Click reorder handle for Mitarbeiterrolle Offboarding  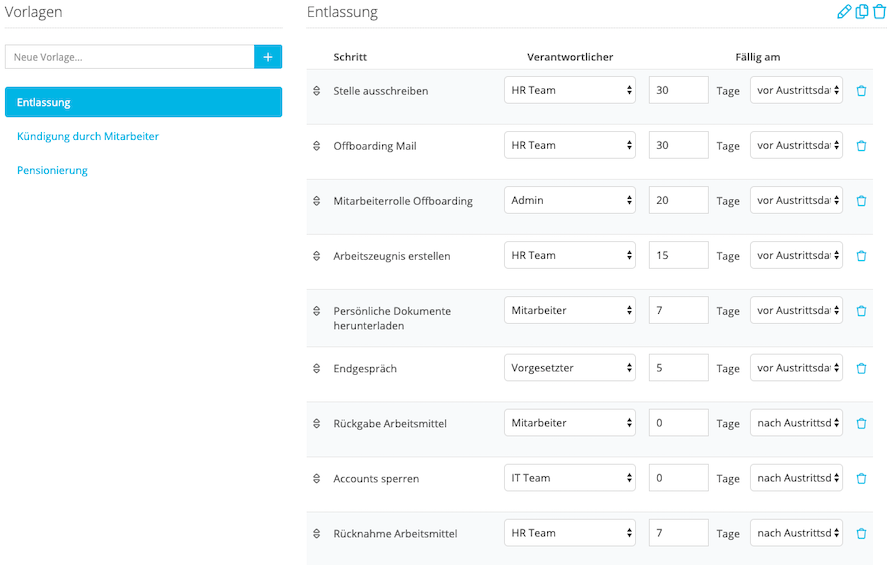[x=317, y=201]
